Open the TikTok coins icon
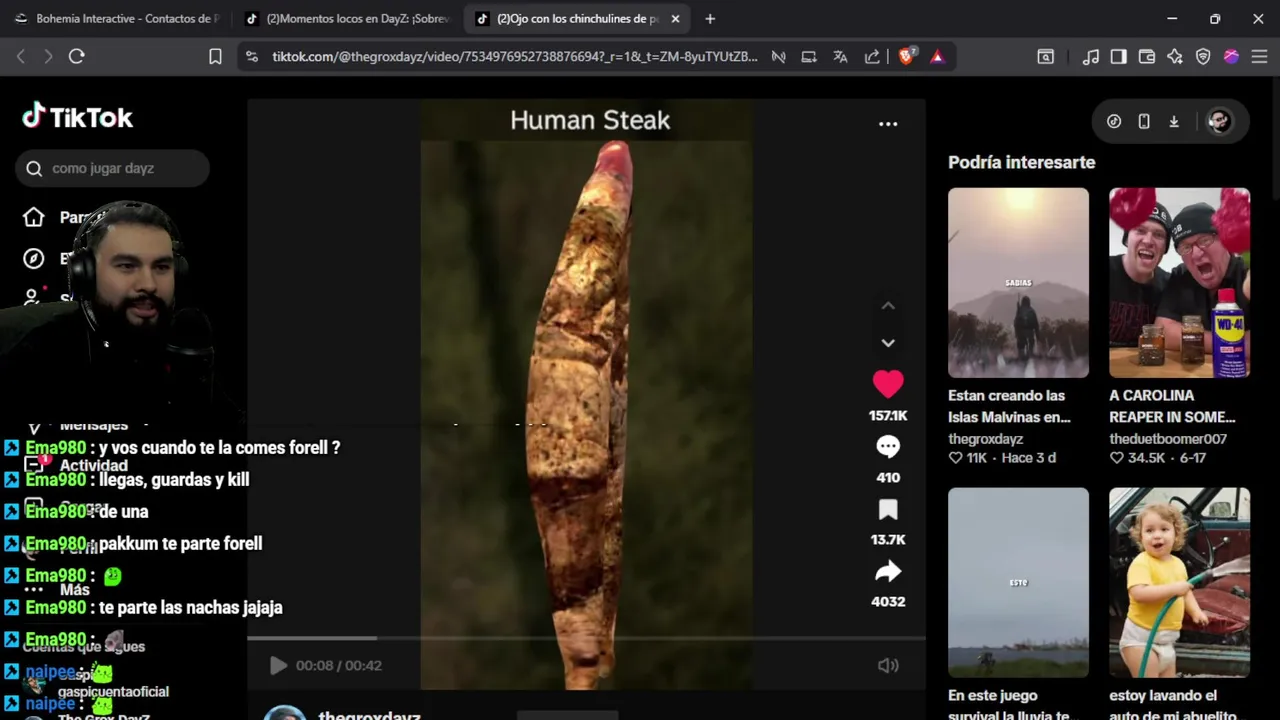This screenshot has height=720, width=1280. click(x=1114, y=121)
